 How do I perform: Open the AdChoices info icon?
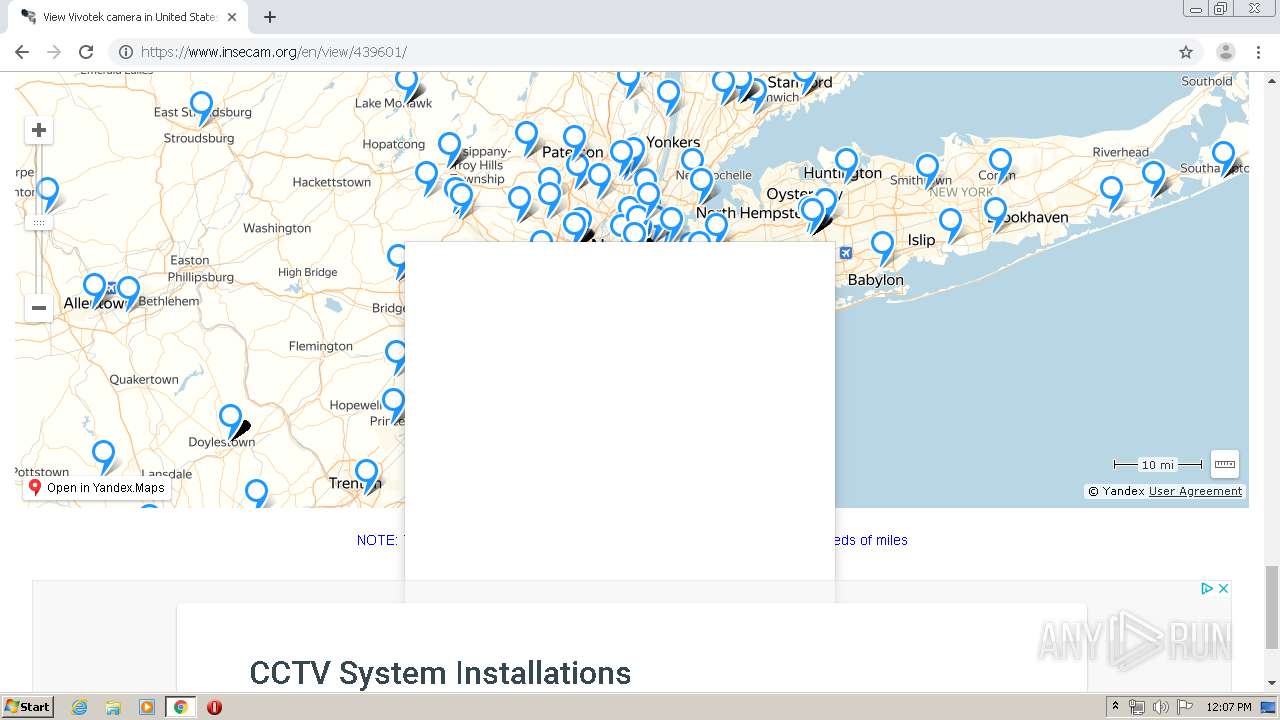pyautogui.click(x=1207, y=588)
